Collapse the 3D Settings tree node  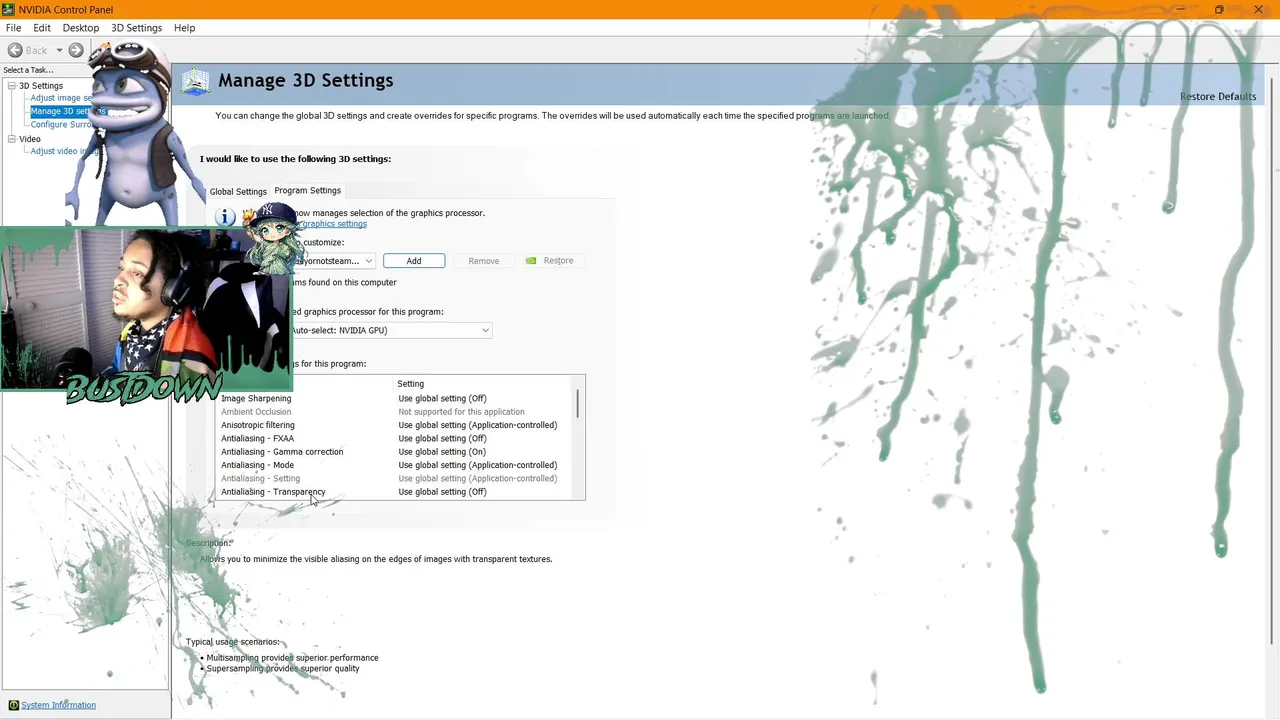click(x=12, y=86)
